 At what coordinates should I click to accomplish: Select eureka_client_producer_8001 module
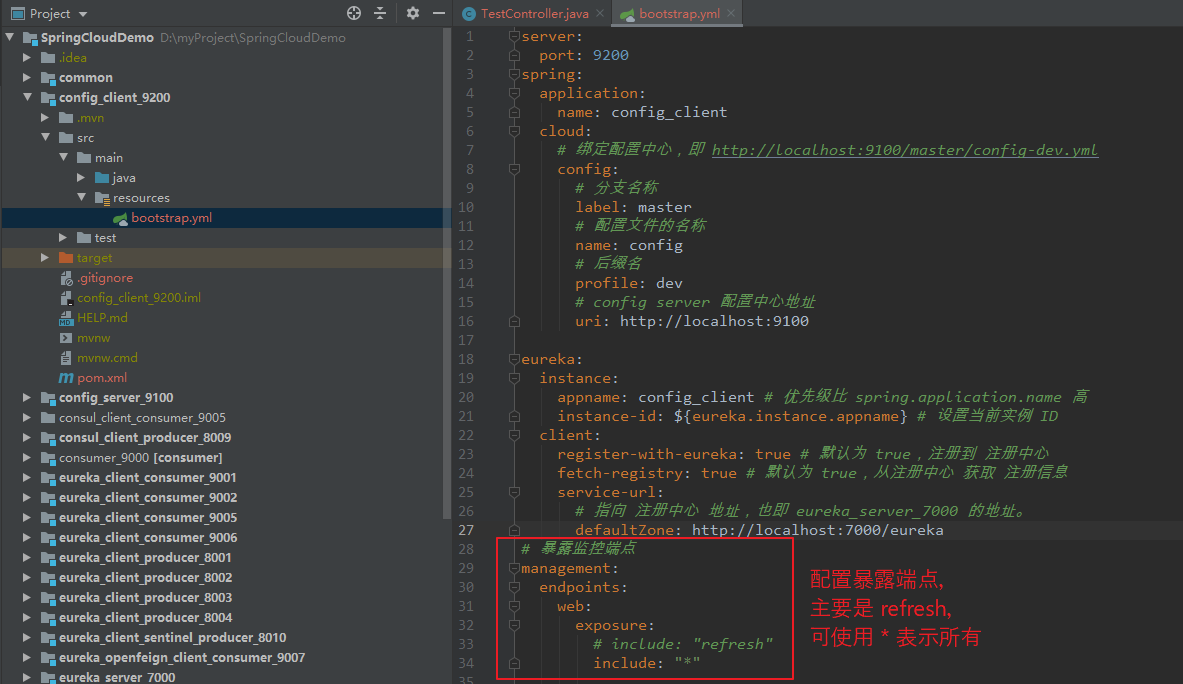[145, 557]
